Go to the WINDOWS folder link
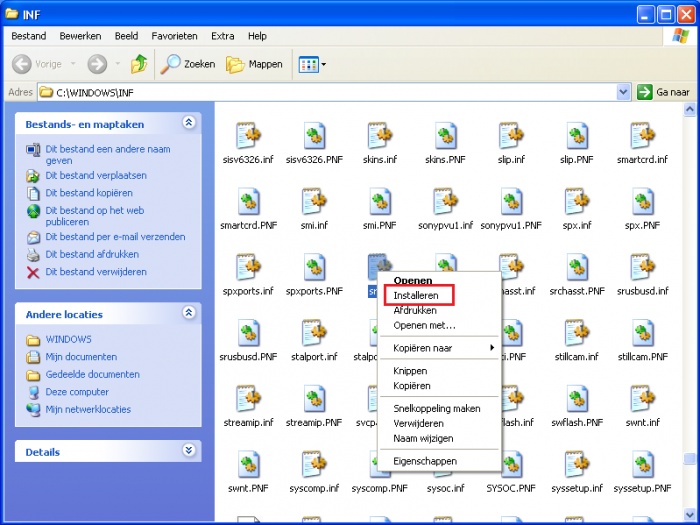 tap(68, 339)
